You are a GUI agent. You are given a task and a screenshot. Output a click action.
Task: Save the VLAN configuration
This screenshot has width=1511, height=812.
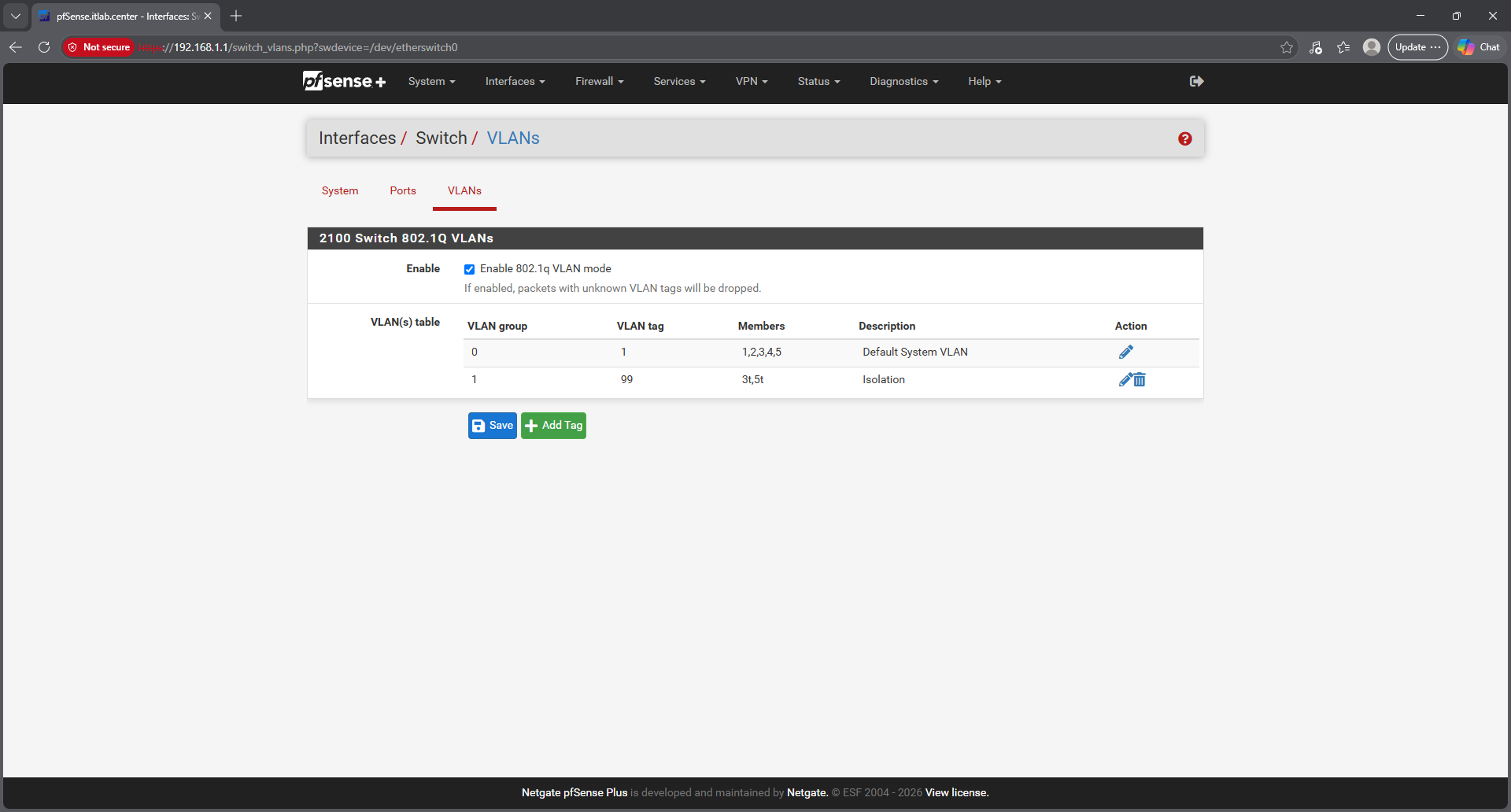pyautogui.click(x=493, y=426)
